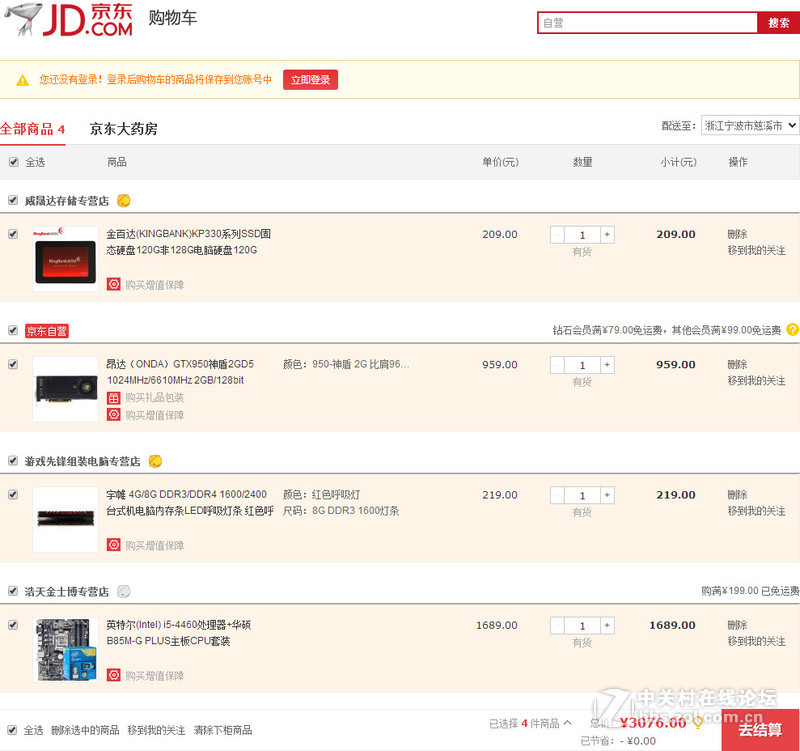This screenshot has height=751, width=800.
Task: Increase quantity of the ONDA GTX950
Action: [x=607, y=365]
